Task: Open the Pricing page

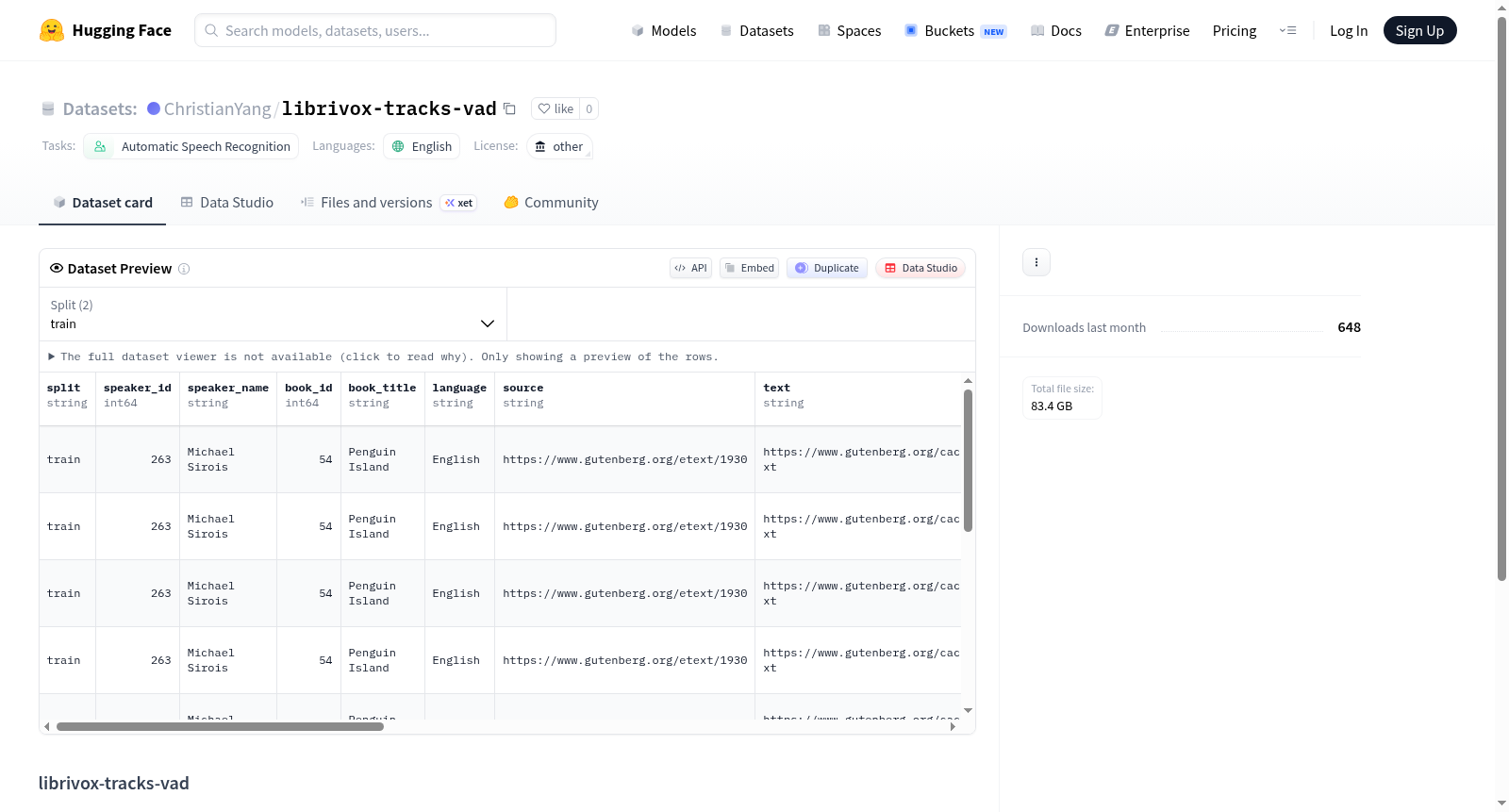Action: pos(1235,30)
